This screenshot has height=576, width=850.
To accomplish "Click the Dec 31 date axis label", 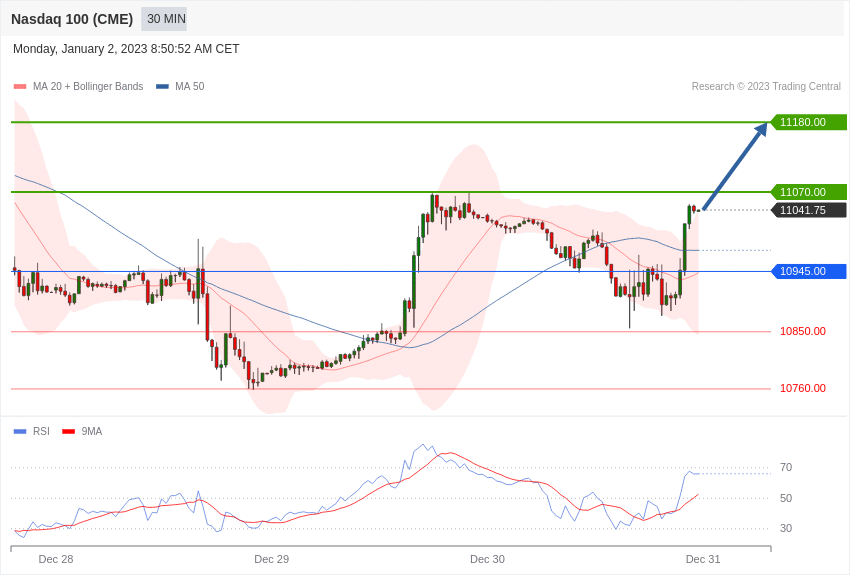I will click(x=703, y=559).
